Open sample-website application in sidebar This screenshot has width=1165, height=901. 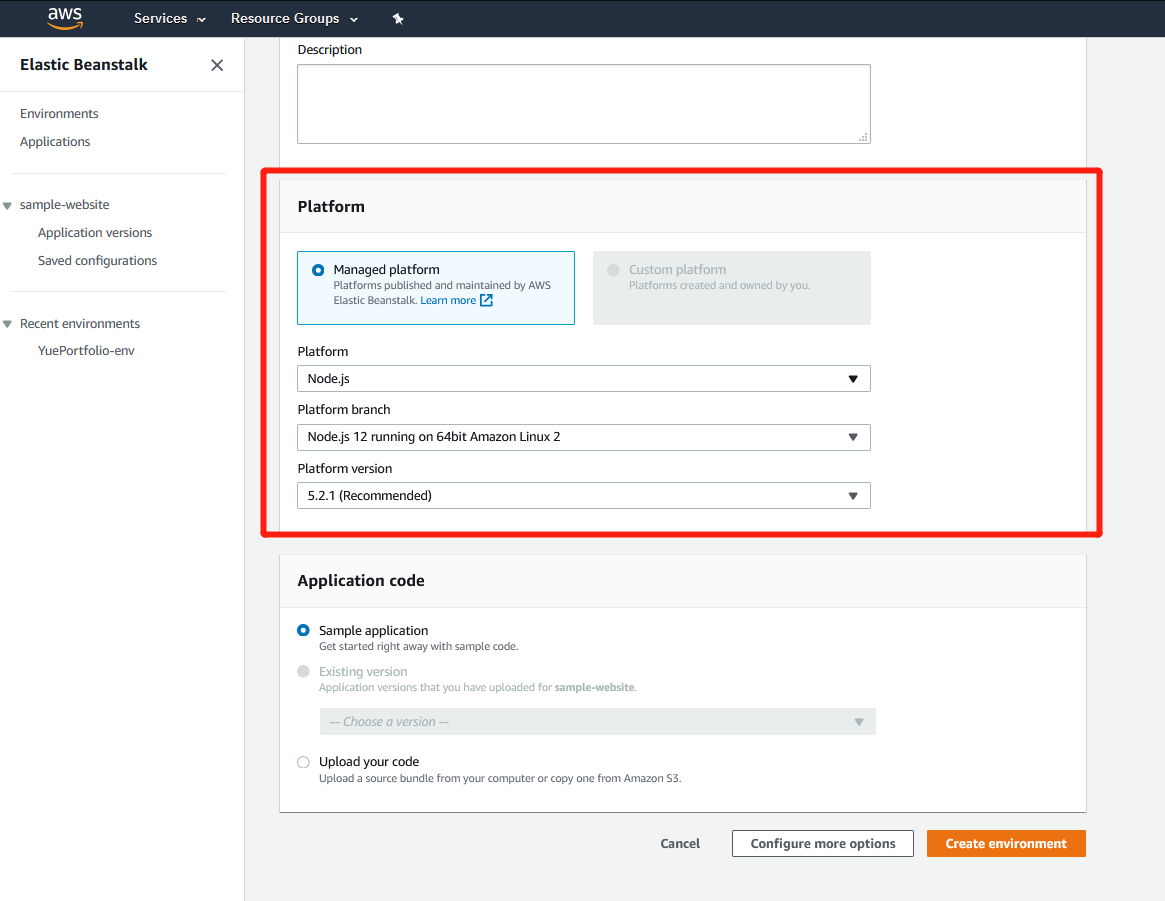point(65,204)
